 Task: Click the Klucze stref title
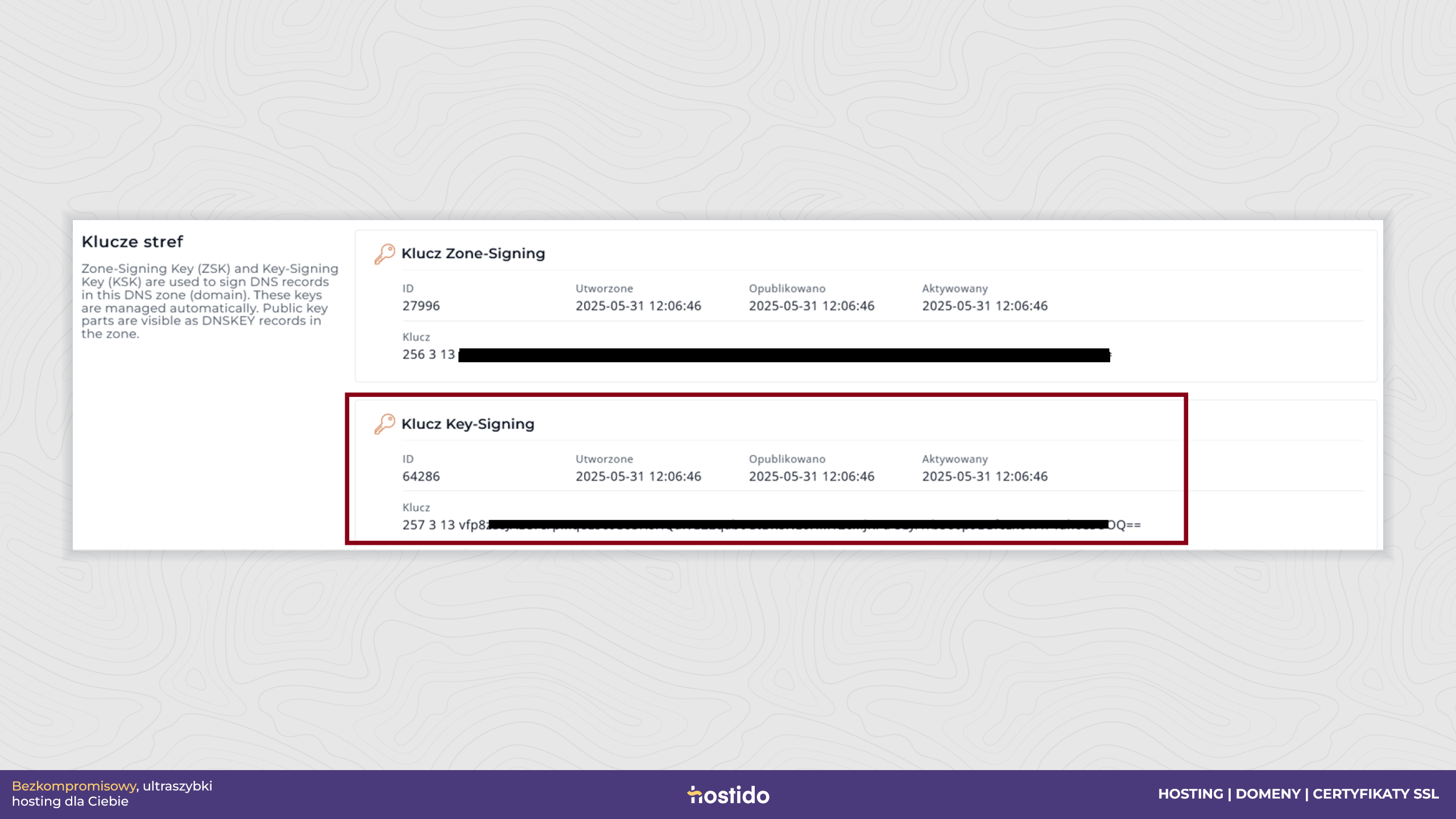(132, 242)
